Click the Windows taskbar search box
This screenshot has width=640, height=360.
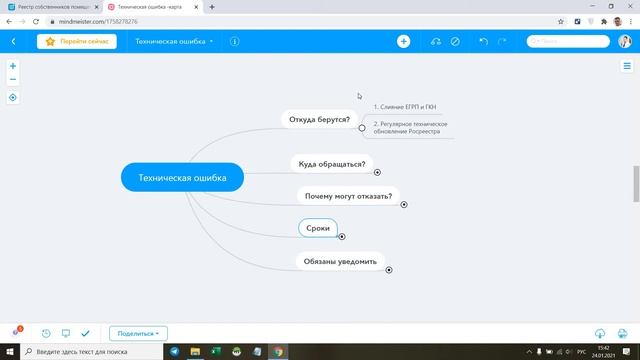click(x=91, y=351)
